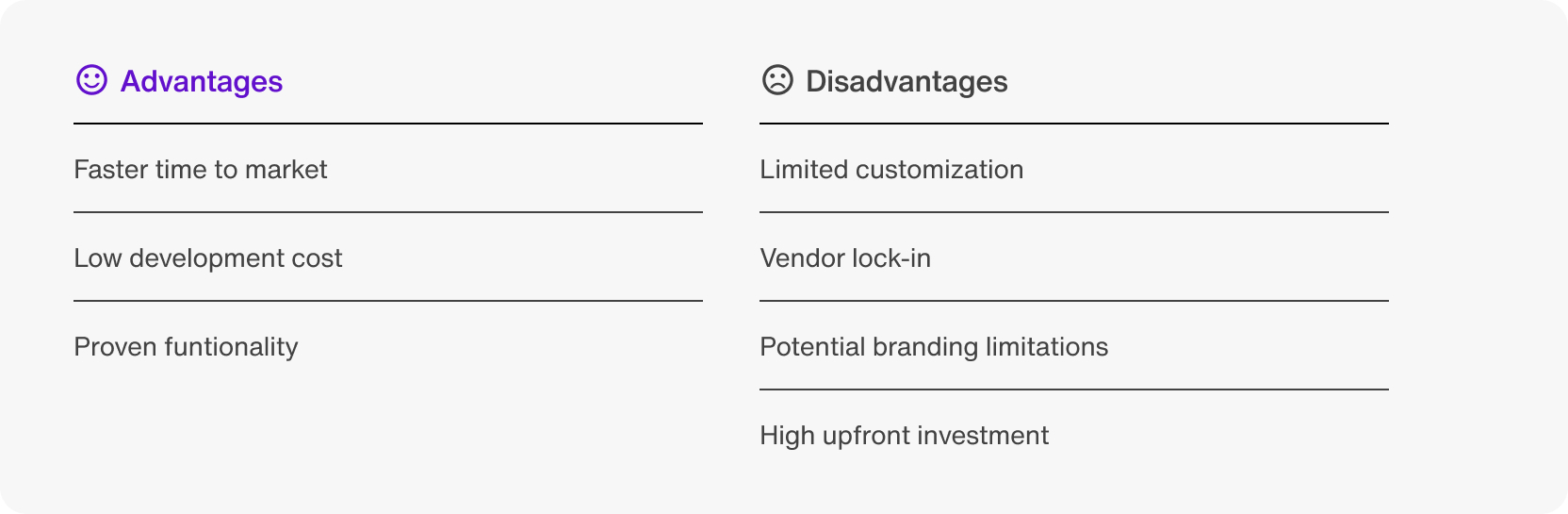Click the divider below 'Vendor lock-in'
Viewport: 1568px width, 514px height.
pyautogui.click(x=1074, y=301)
